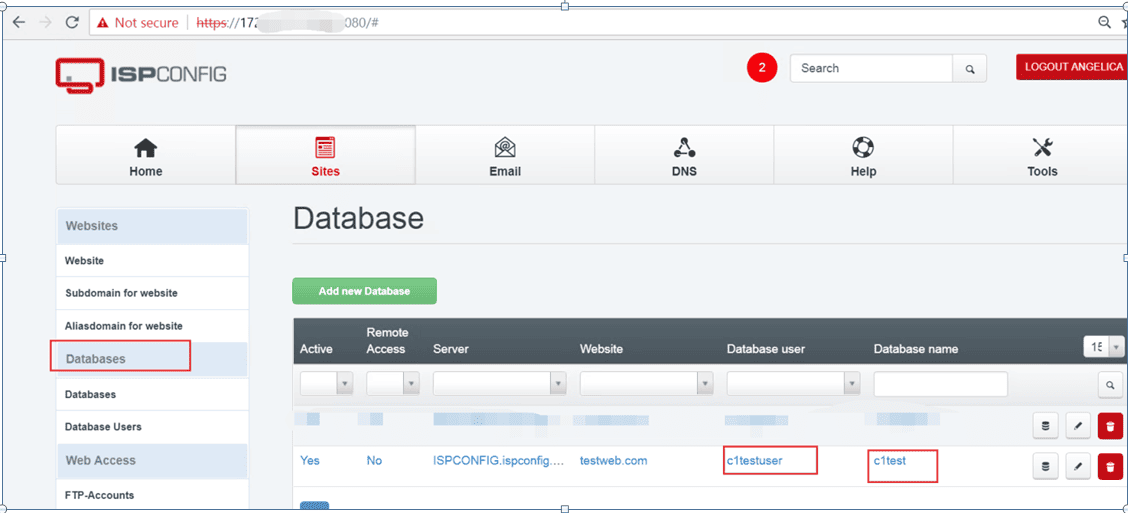Click the search magnifier button
Screen dimensions: 1128x513
[970, 69]
